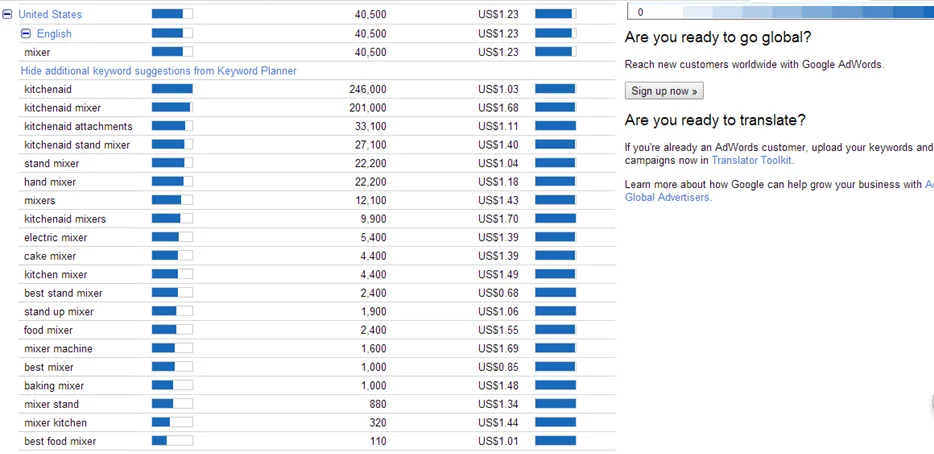
Task: Select the 'best mixer' keyword
Action: coord(49,367)
